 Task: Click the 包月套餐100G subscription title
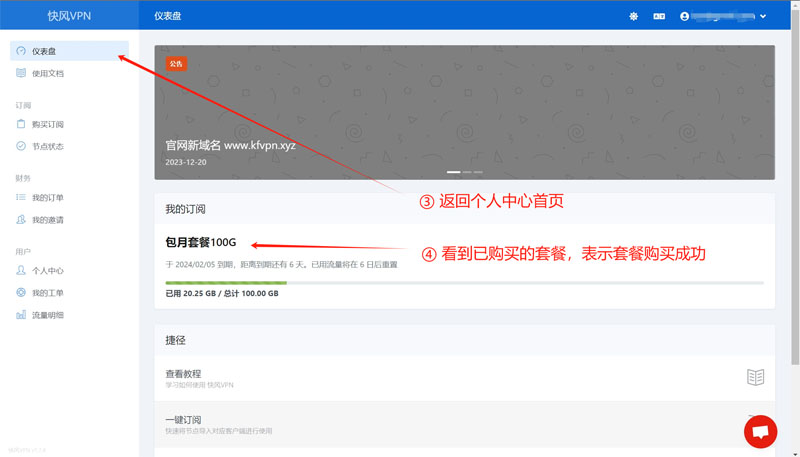click(201, 242)
